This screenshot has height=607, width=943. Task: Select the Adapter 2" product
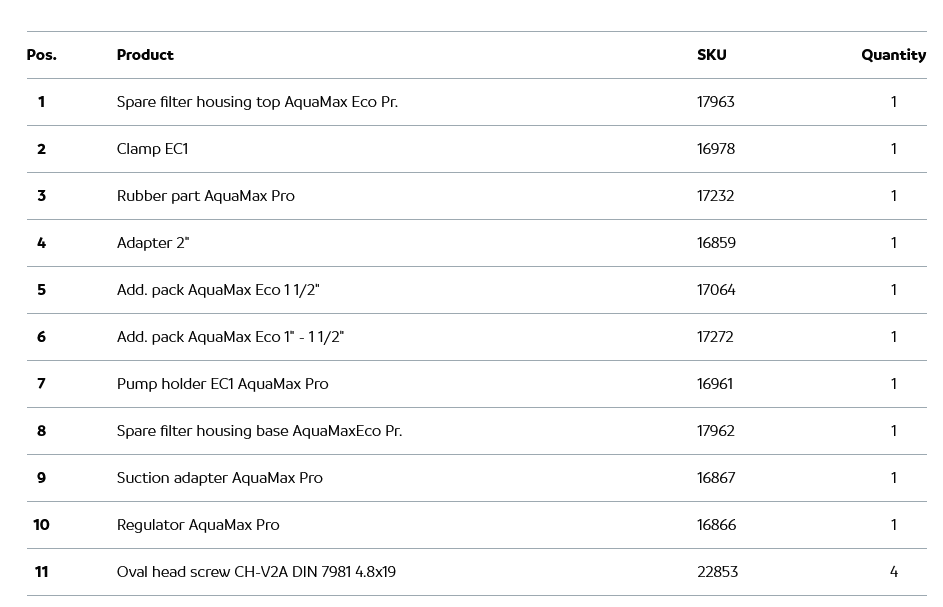point(152,243)
